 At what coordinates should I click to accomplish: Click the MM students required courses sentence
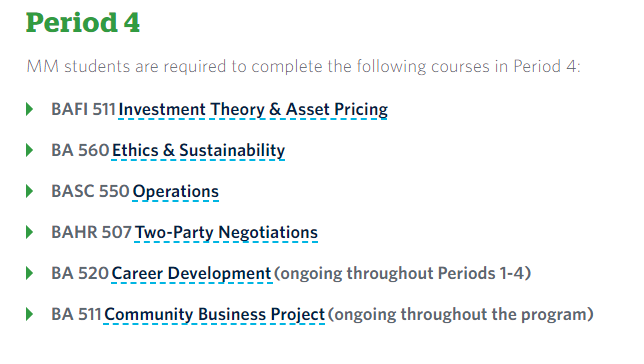pos(304,67)
